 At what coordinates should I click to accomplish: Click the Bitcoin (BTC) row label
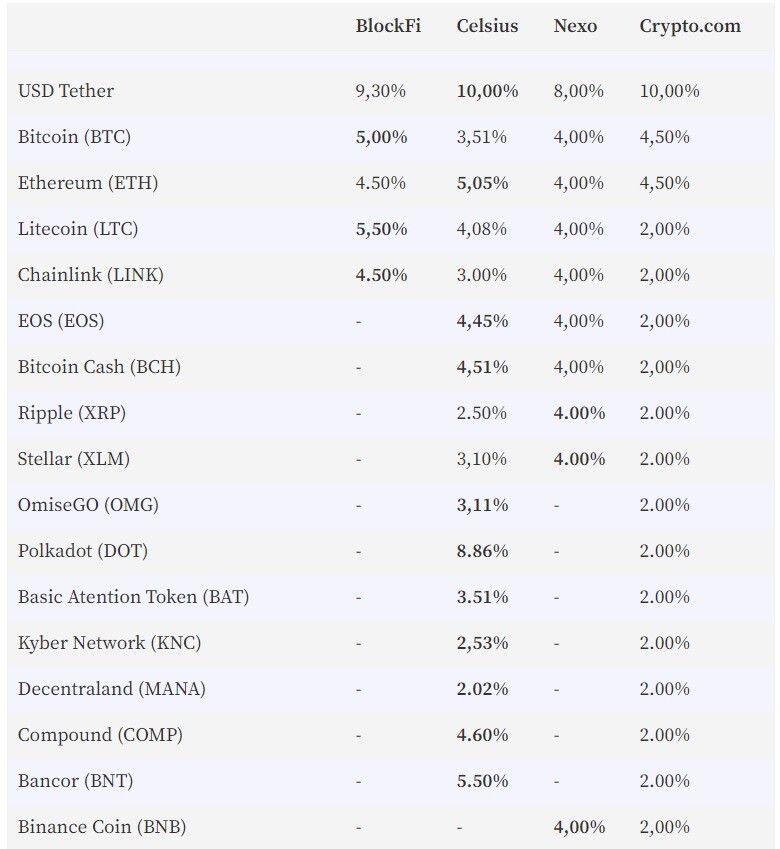point(74,137)
